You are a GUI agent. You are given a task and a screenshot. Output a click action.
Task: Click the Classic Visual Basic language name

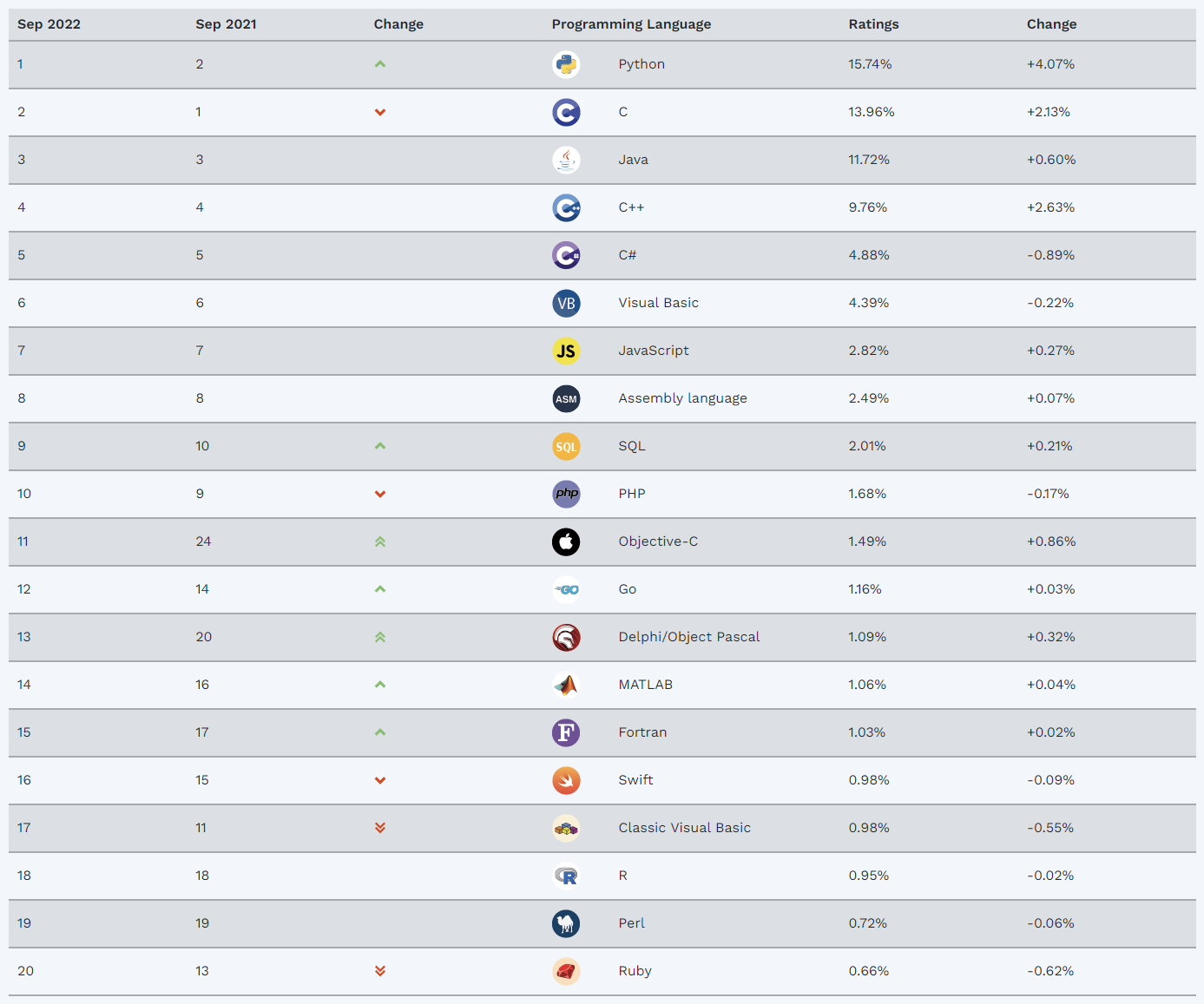(x=685, y=828)
